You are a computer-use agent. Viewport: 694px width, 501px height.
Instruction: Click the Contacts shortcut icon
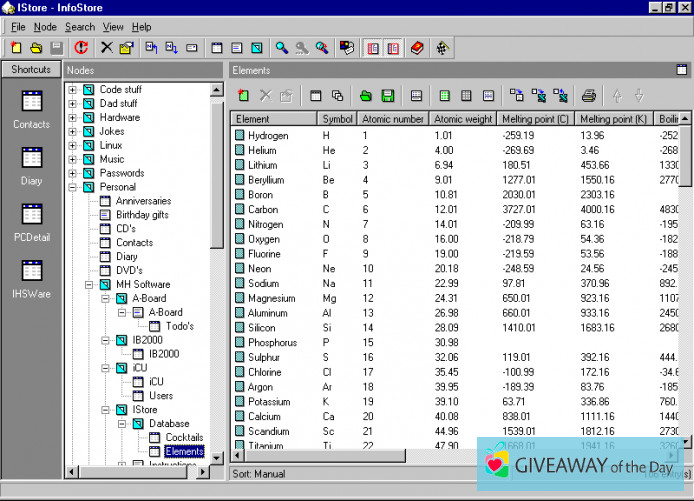point(31,101)
